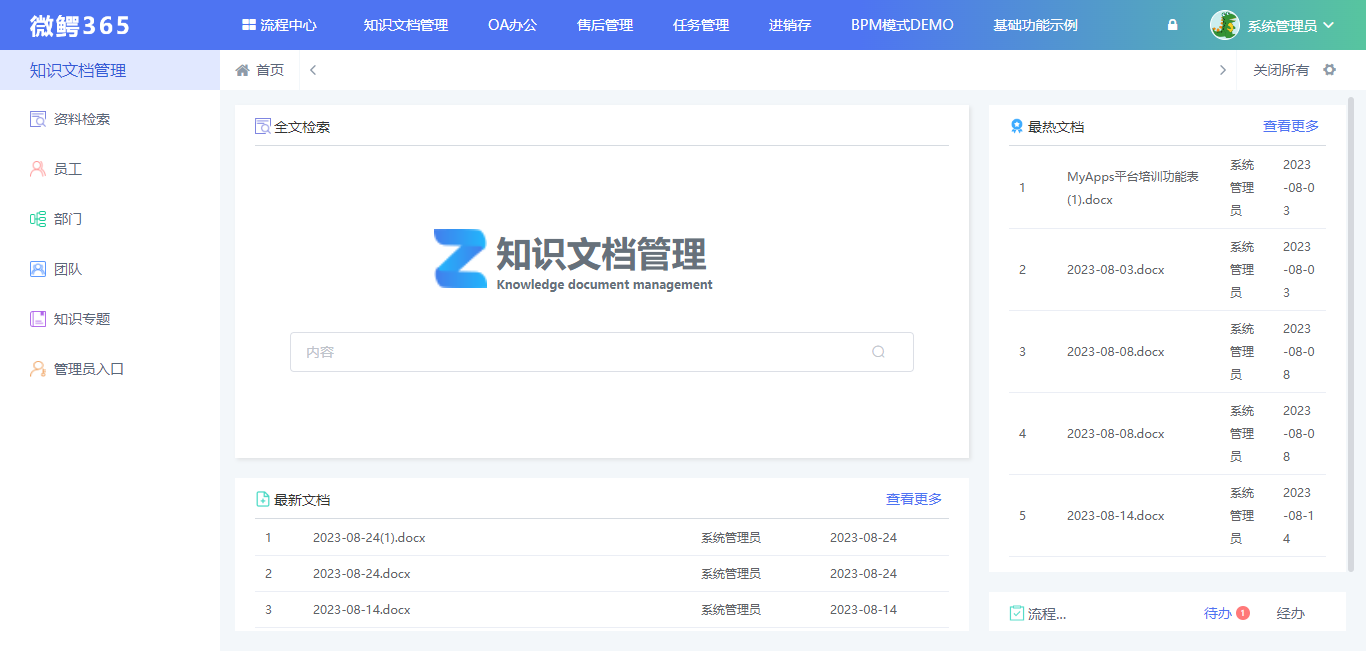The width and height of the screenshot is (1366, 651).
Task: Open 2023-08-24(1).docx in 最新文档
Action: point(369,538)
